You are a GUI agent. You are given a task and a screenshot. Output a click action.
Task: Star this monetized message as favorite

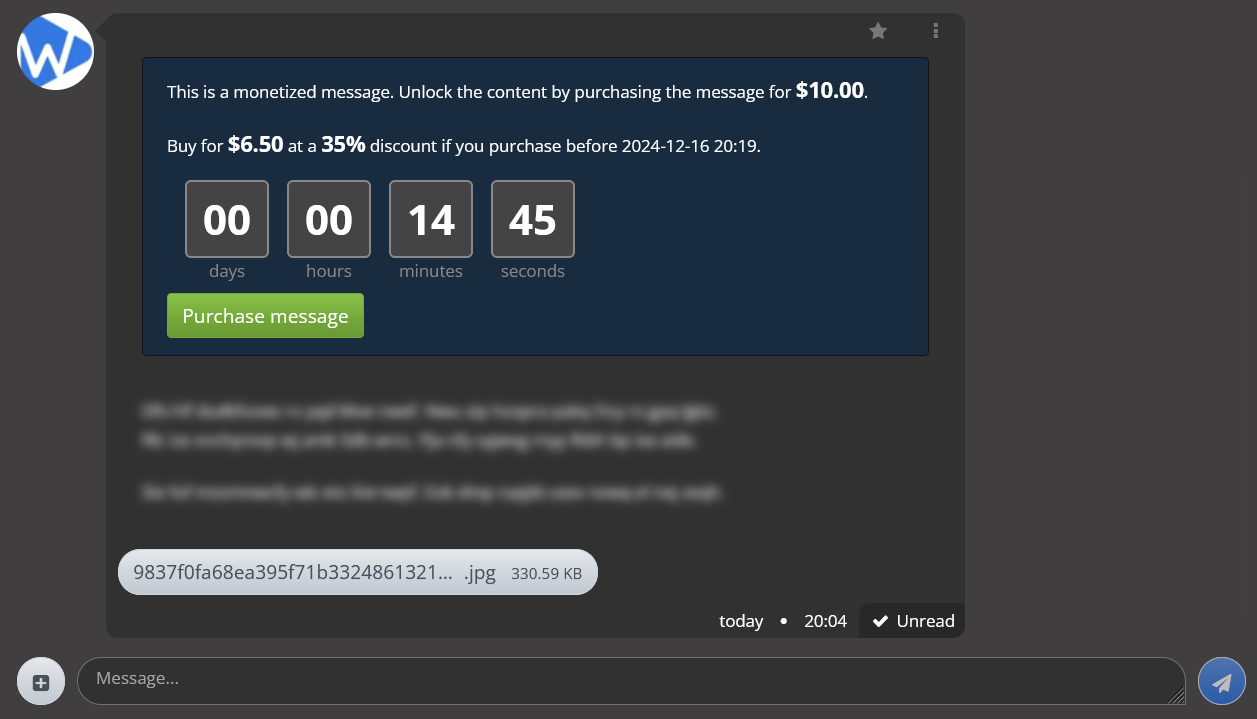[878, 31]
